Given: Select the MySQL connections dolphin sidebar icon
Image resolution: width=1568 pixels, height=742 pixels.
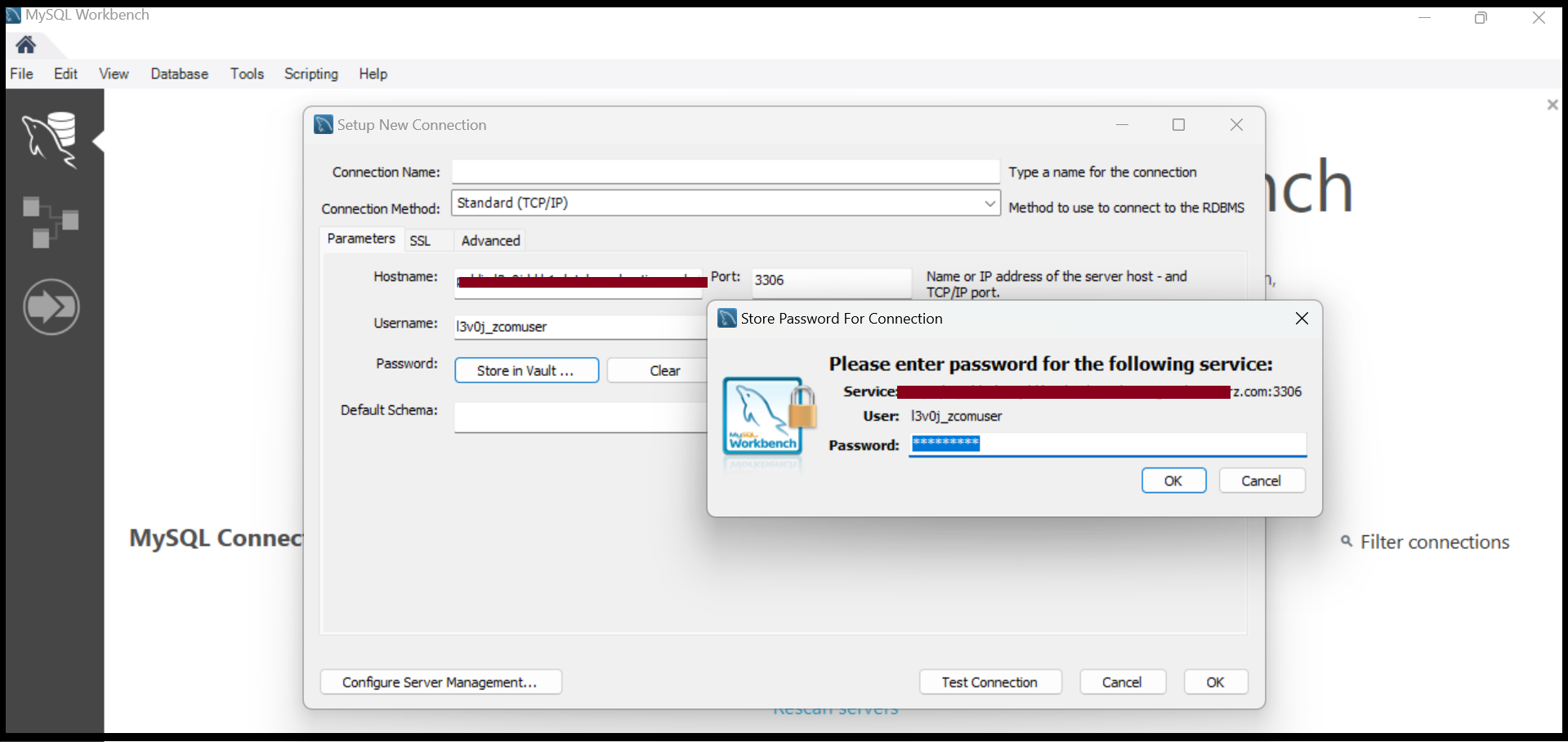Looking at the screenshot, I should [x=51, y=140].
